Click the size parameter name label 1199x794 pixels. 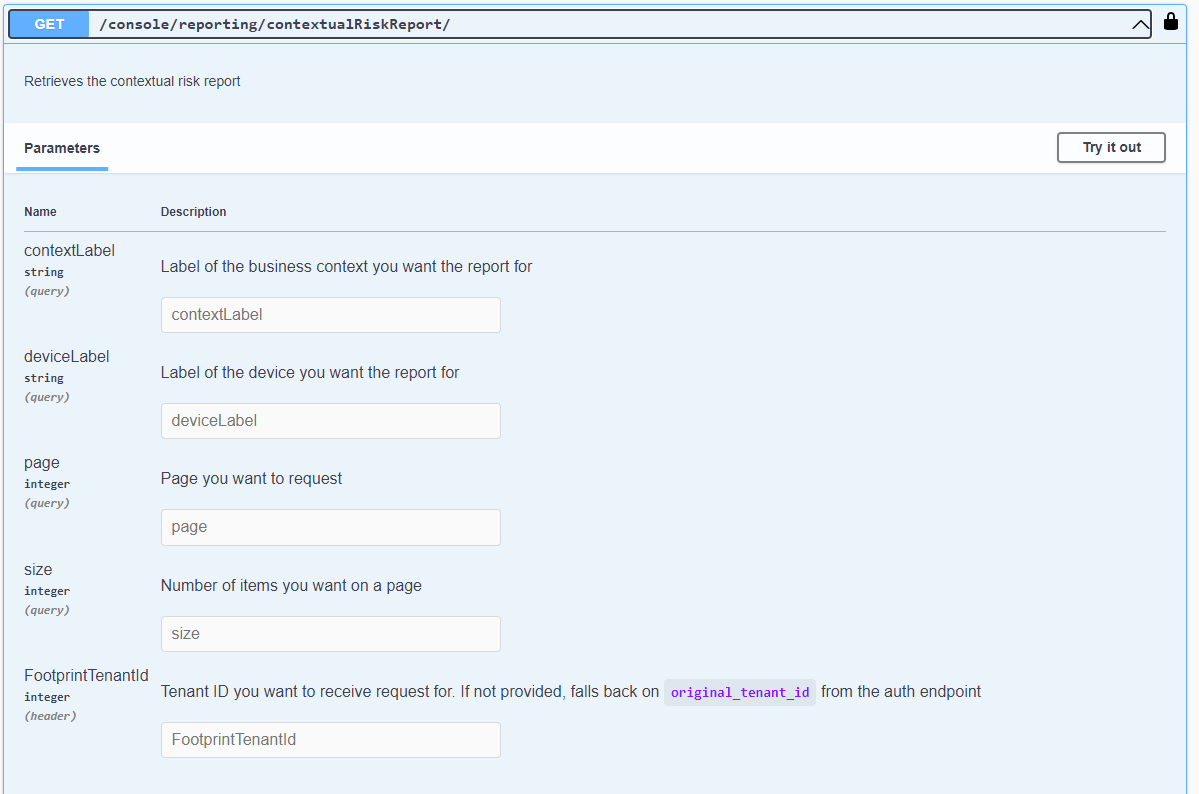[x=38, y=570]
